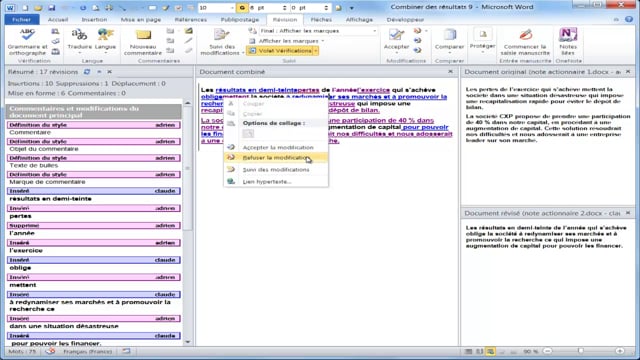Viewport: 640px width, 360px height.
Task: Click the Lien hypertexte globe icon
Action: tap(231, 181)
